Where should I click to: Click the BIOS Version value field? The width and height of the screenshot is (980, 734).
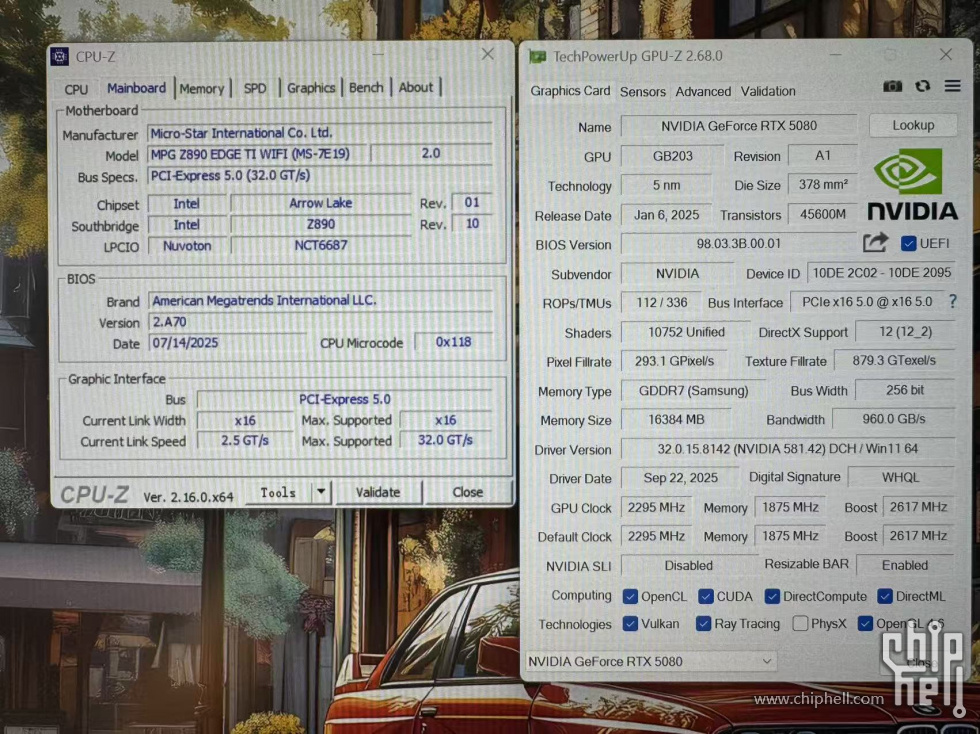coord(738,243)
